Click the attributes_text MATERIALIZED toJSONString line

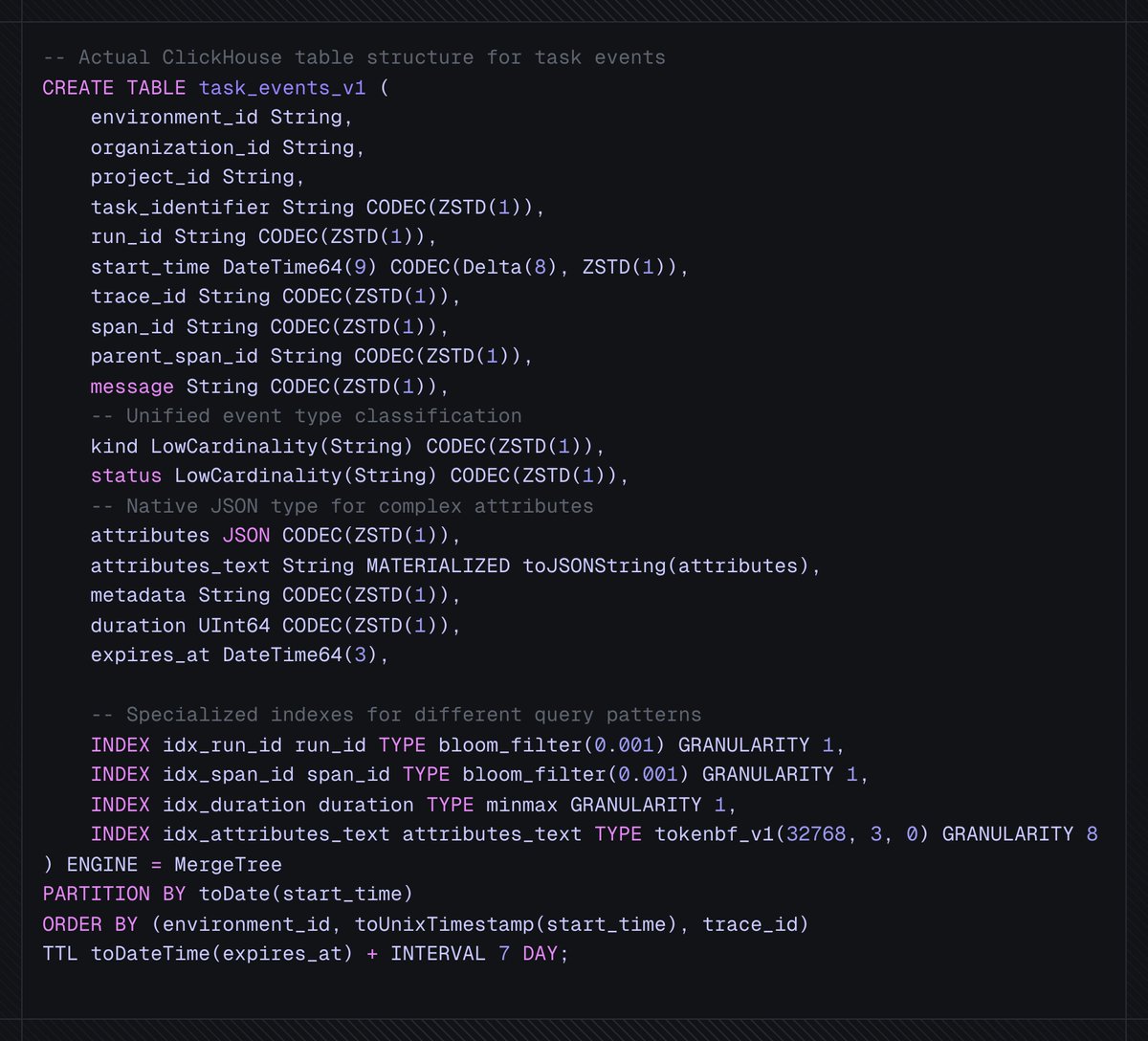[455, 565]
